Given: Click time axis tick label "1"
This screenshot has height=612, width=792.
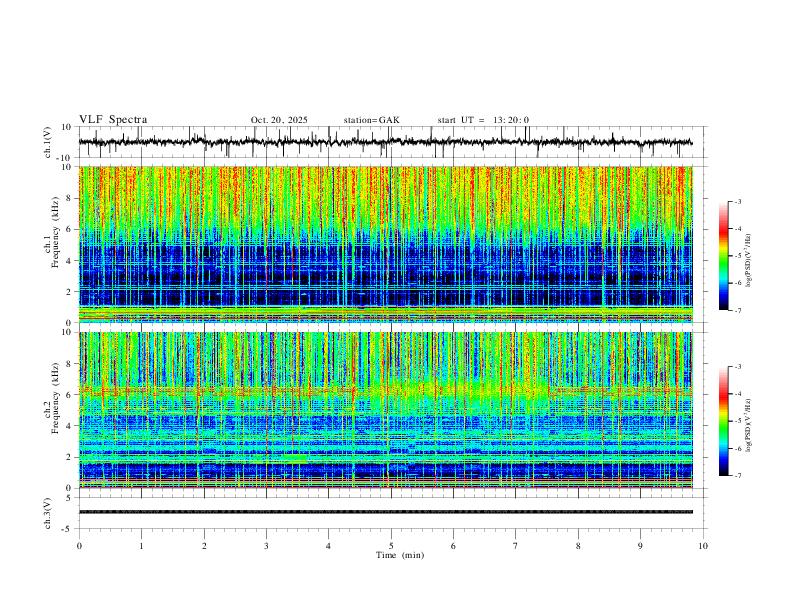Looking at the screenshot, I should [141, 546].
